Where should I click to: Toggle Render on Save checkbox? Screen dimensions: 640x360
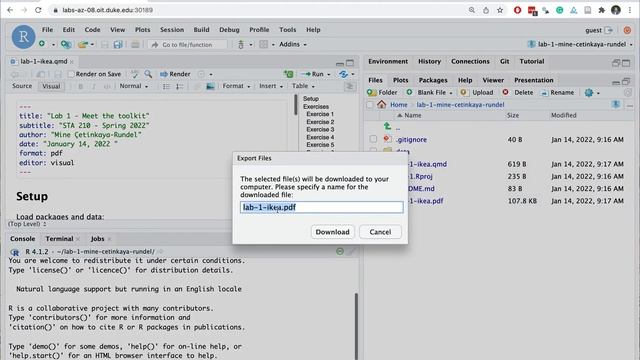tap(71, 74)
